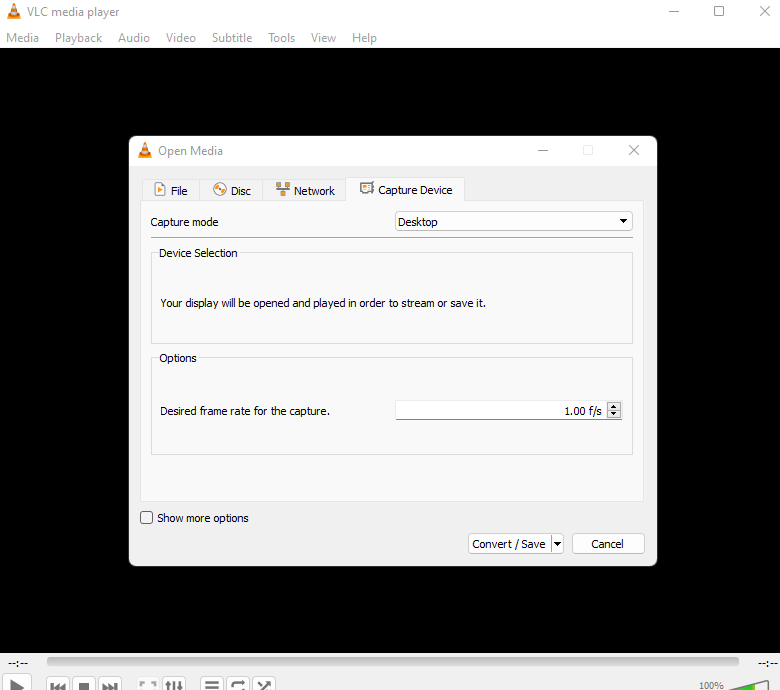Viewport: 780px width, 690px height.
Task: Switch to the File tab
Action: pos(171,191)
